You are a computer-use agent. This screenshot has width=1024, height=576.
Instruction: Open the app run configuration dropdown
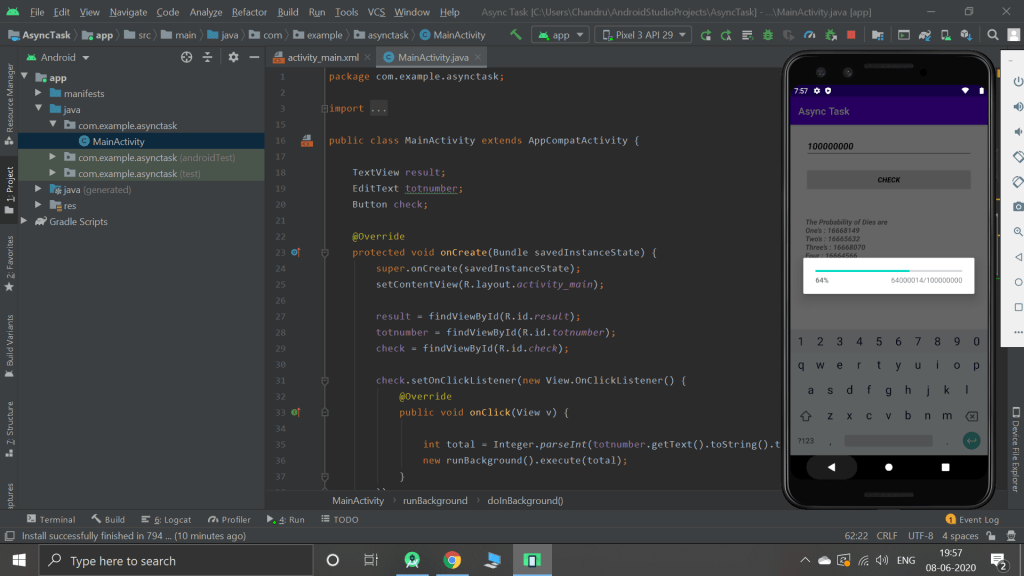559,35
